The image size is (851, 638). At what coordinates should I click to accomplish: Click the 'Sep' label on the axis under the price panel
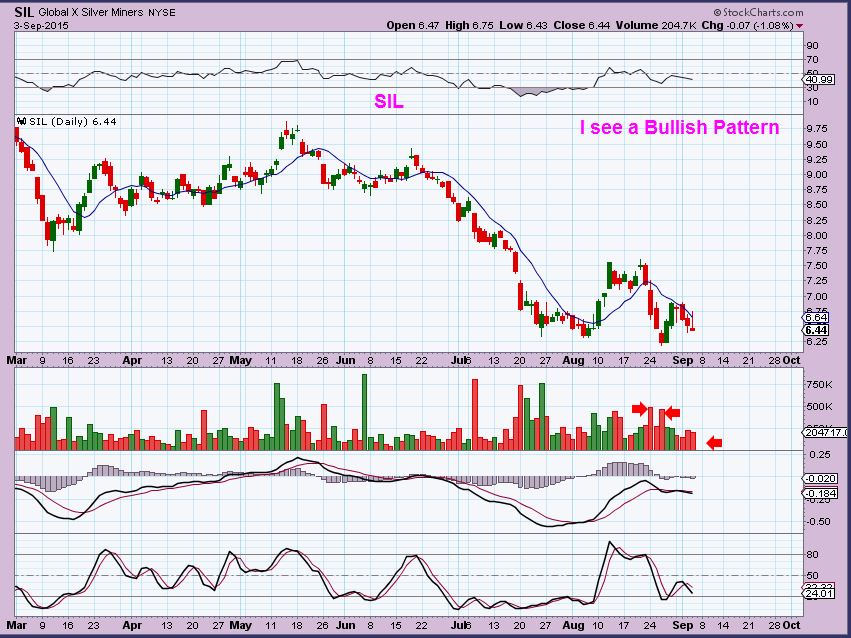click(x=683, y=360)
